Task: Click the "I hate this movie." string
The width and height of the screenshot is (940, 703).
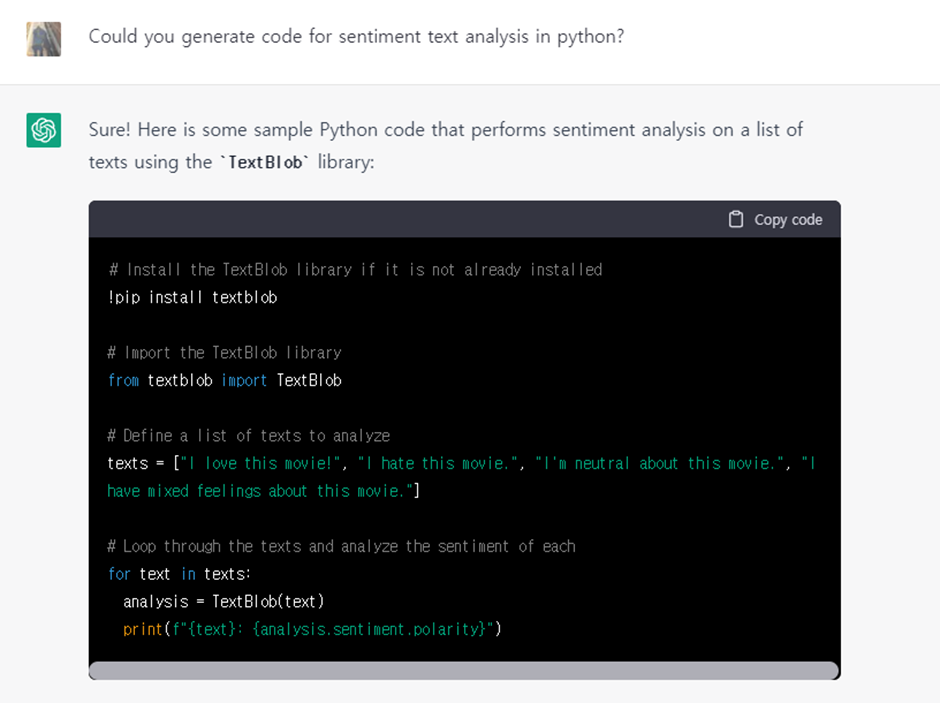Action: [x=438, y=463]
